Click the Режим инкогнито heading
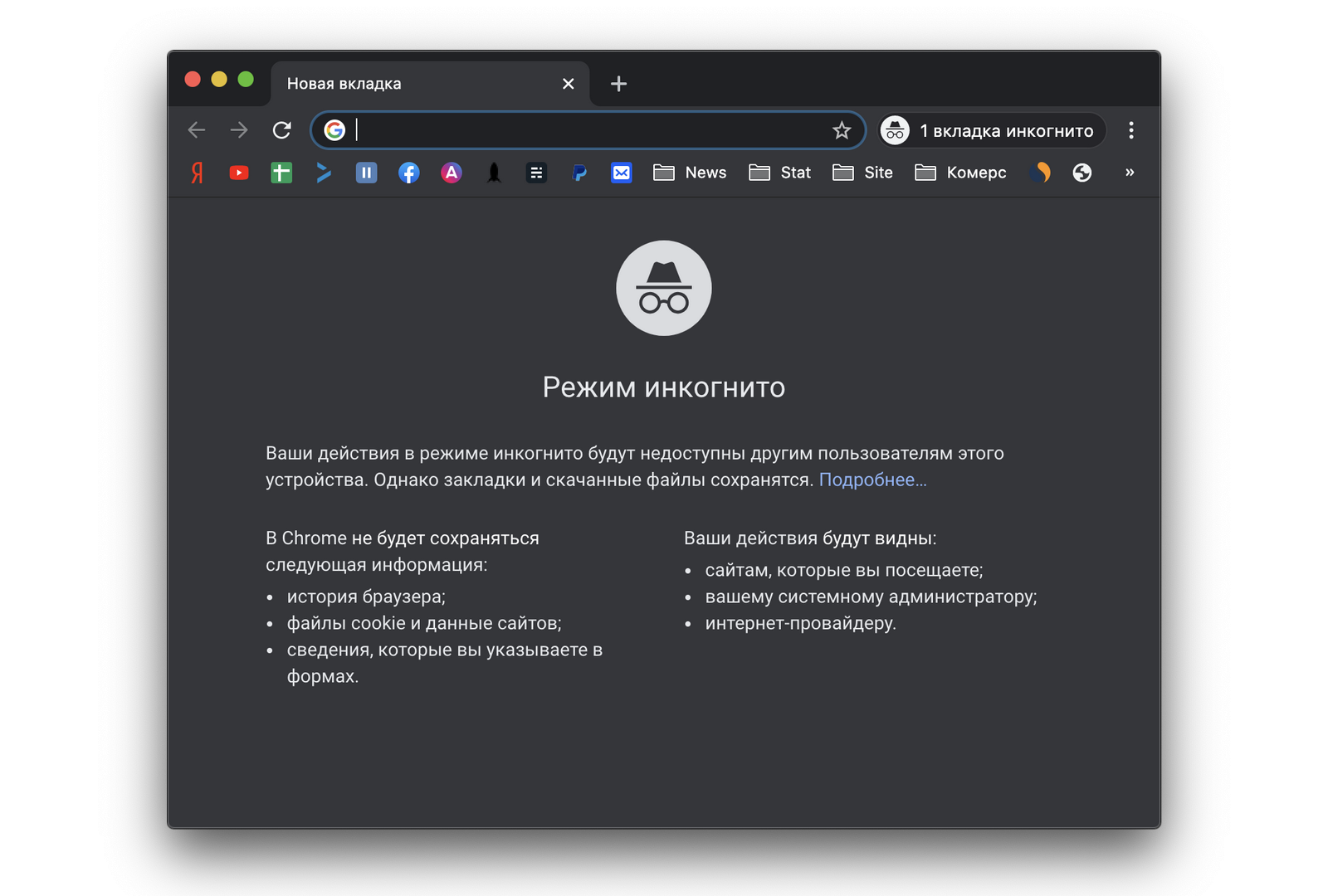1328x896 pixels. [x=664, y=387]
